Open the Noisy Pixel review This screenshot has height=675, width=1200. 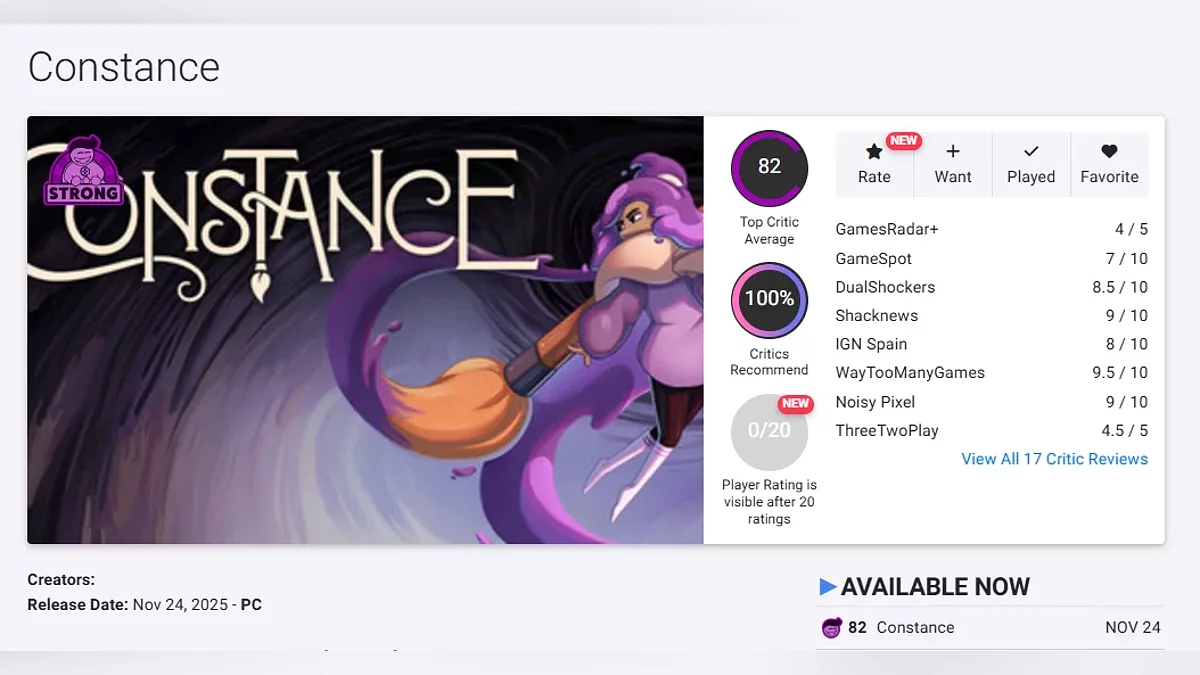coord(992,402)
